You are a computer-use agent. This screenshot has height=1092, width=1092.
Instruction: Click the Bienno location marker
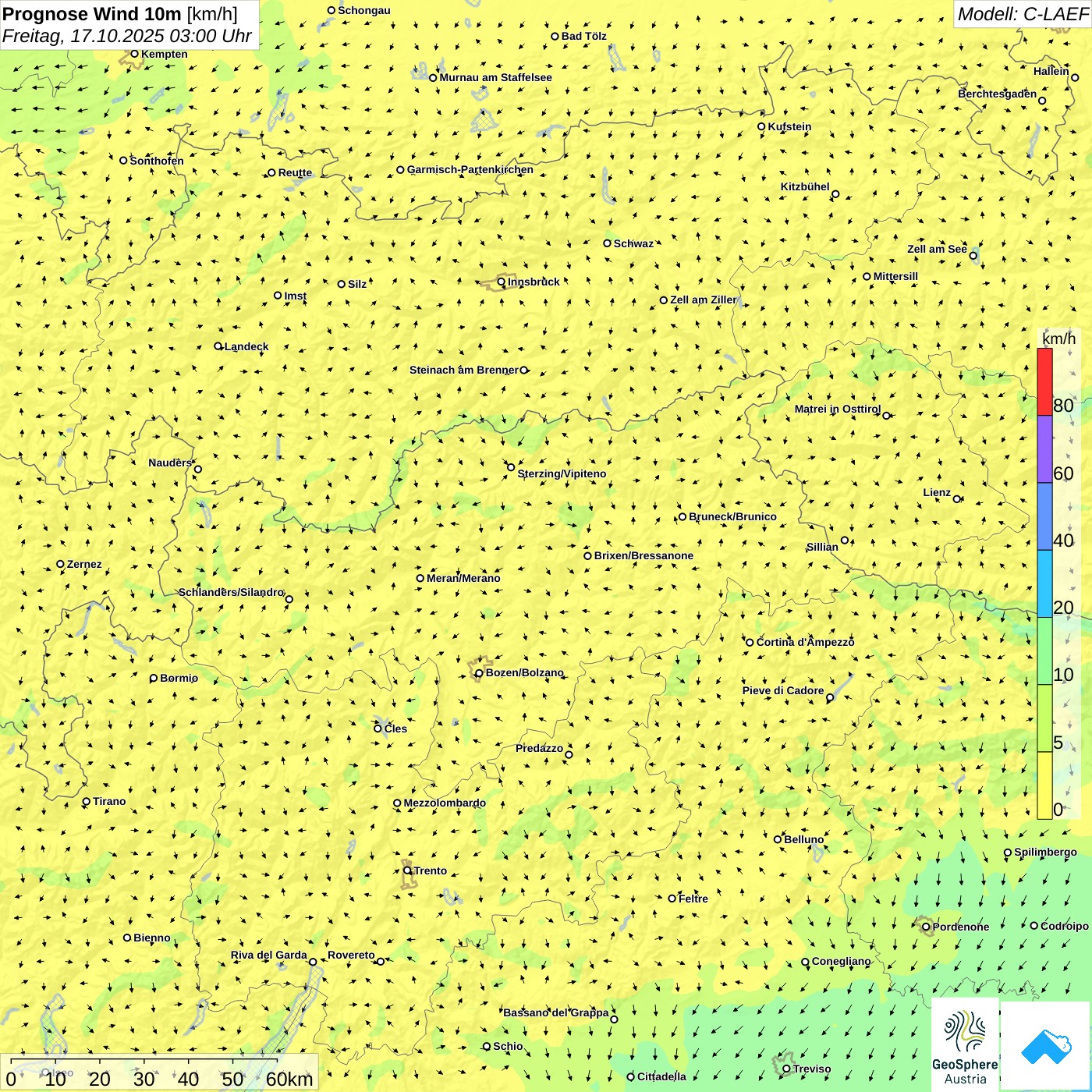click(x=127, y=938)
